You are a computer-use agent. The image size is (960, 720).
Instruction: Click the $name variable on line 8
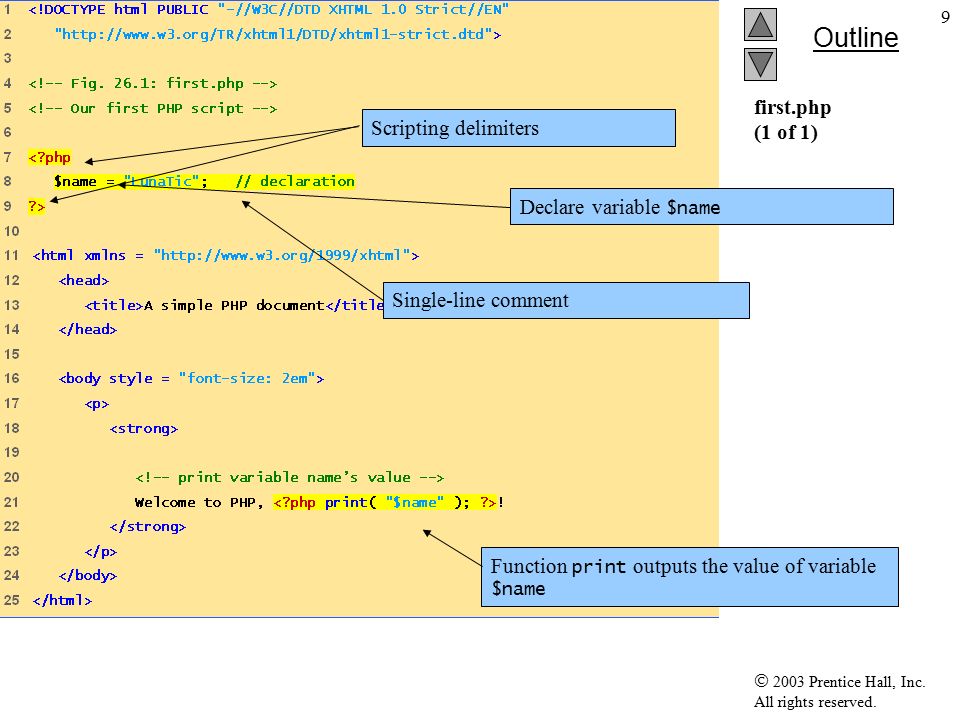click(75, 181)
